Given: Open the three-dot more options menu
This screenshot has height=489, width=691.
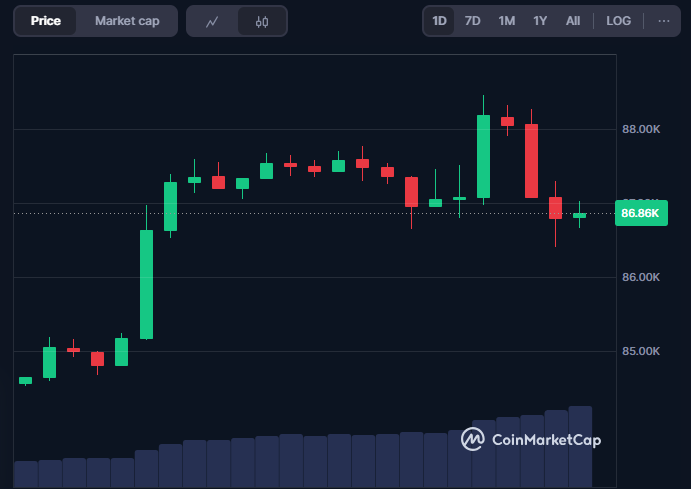Looking at the screenshot, I should pyautogui.click(x=663, y=21).
